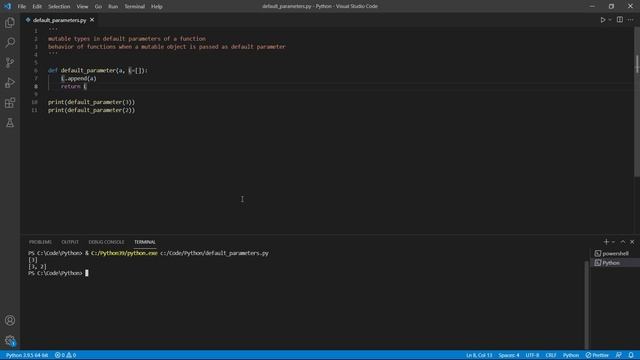Open errors and warnings count in status bar
The width and height of the screenshot is (640, 360).
coord(65,355)
